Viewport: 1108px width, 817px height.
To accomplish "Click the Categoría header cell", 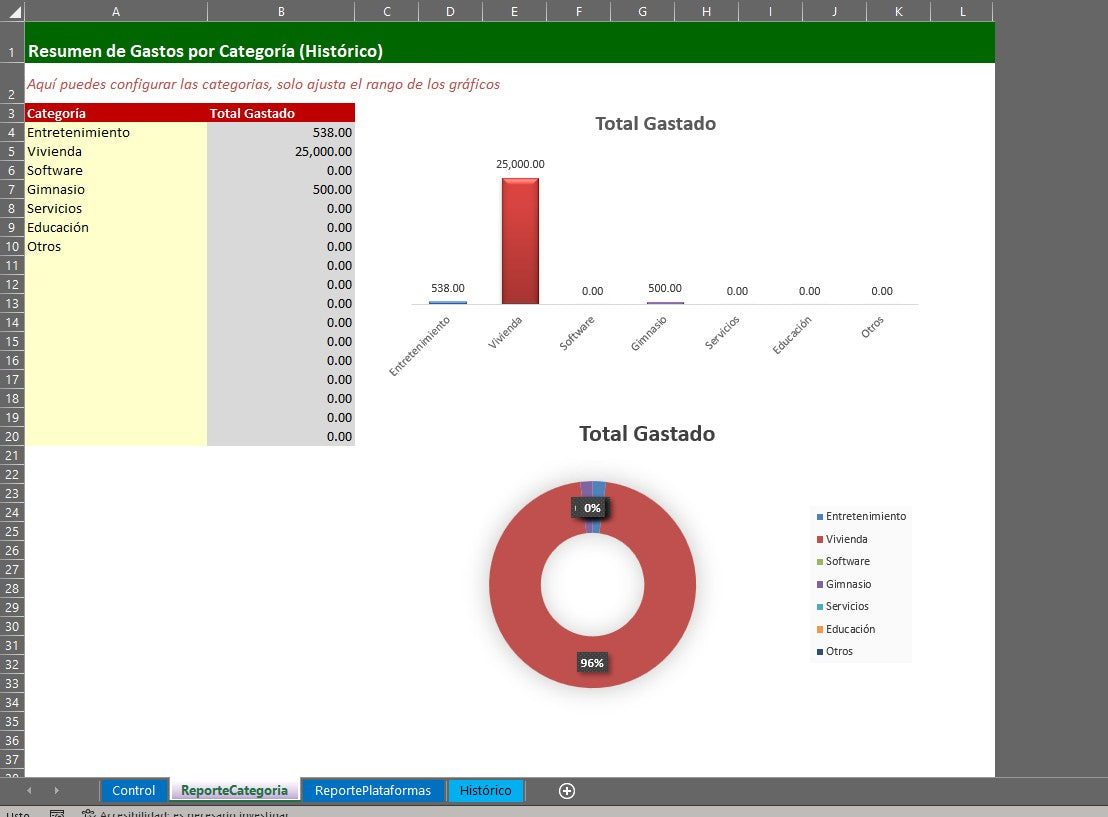I will pyautogui.click(x=116, y=113).
